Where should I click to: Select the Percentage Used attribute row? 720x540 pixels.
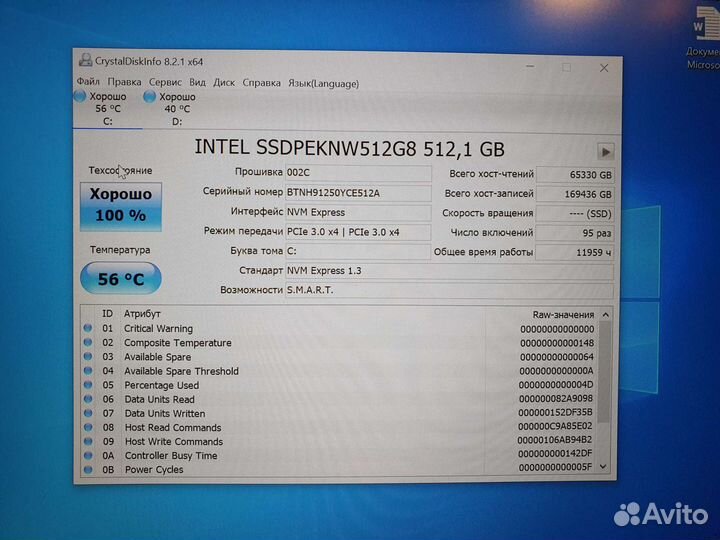click(340, 385)
